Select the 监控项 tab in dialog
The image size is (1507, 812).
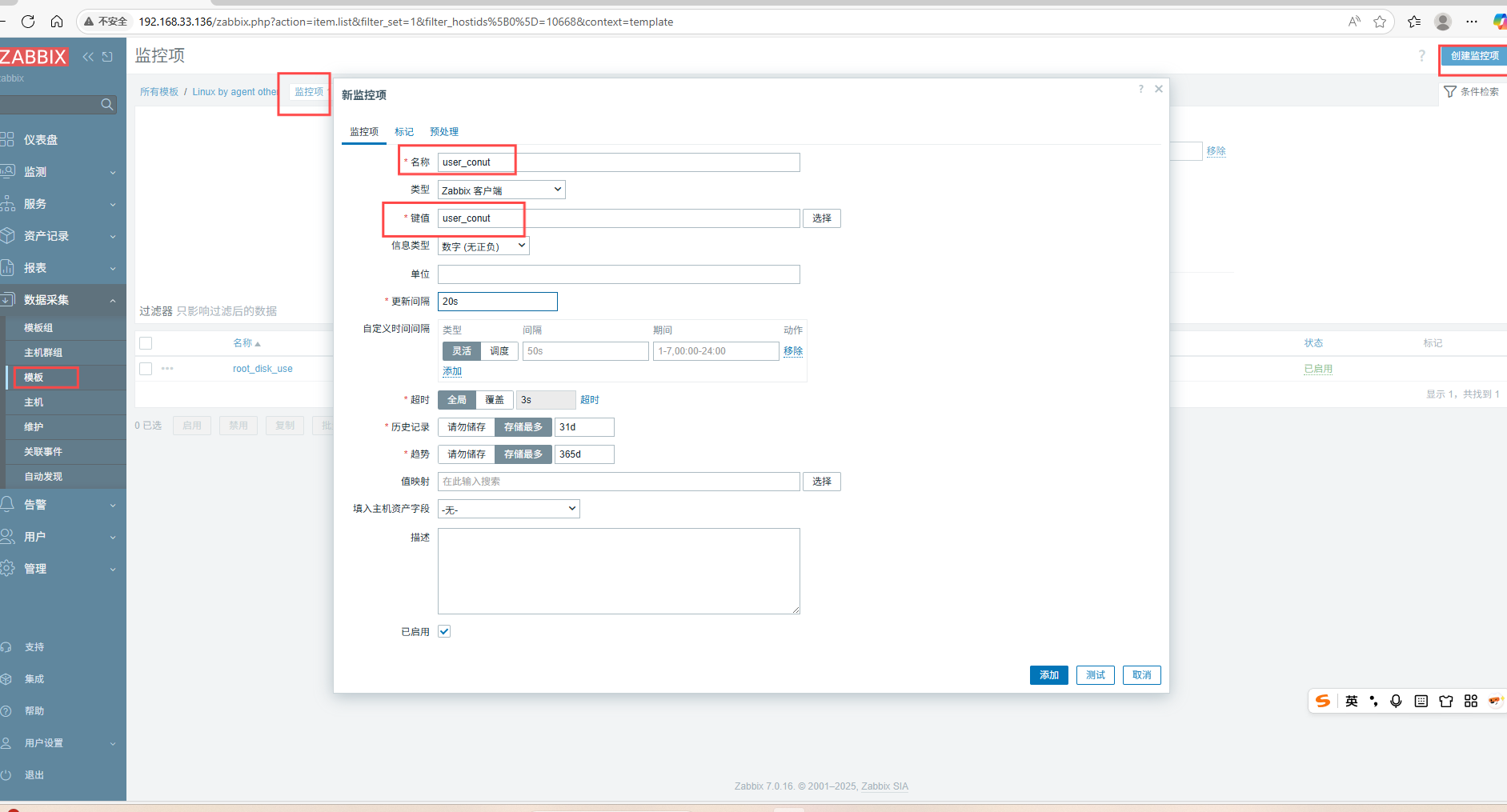(364, 132)
